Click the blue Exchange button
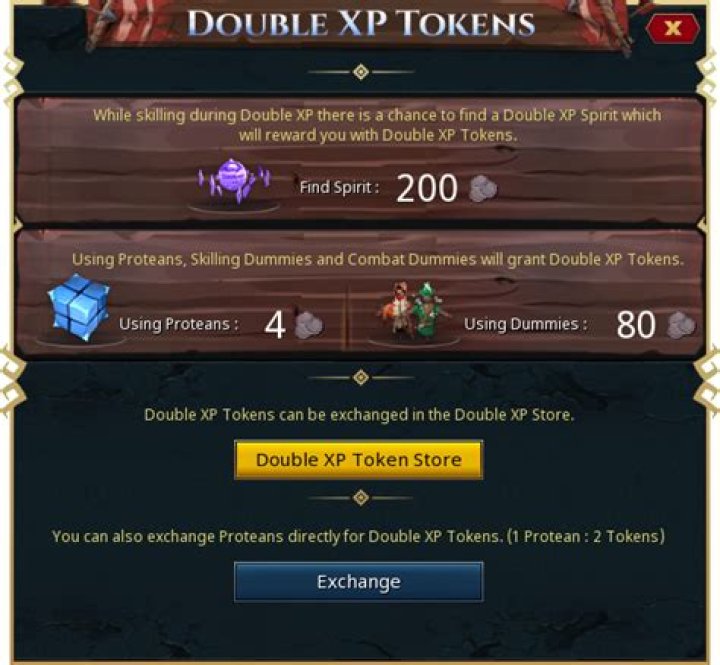This screenshot has width=720, height=665. click(359, 581)
